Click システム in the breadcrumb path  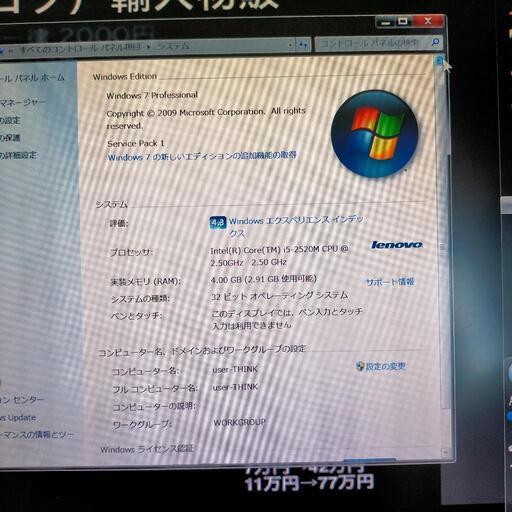point(173,46)
